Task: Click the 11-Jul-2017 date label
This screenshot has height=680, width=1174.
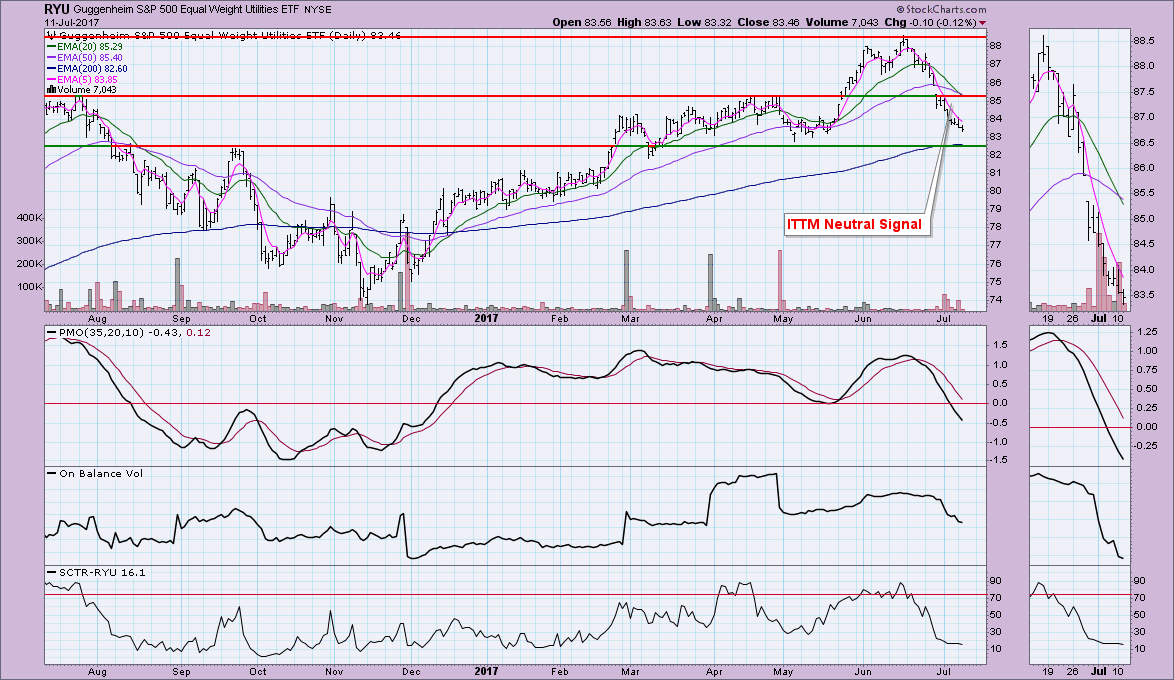Action: pos(71,22)
